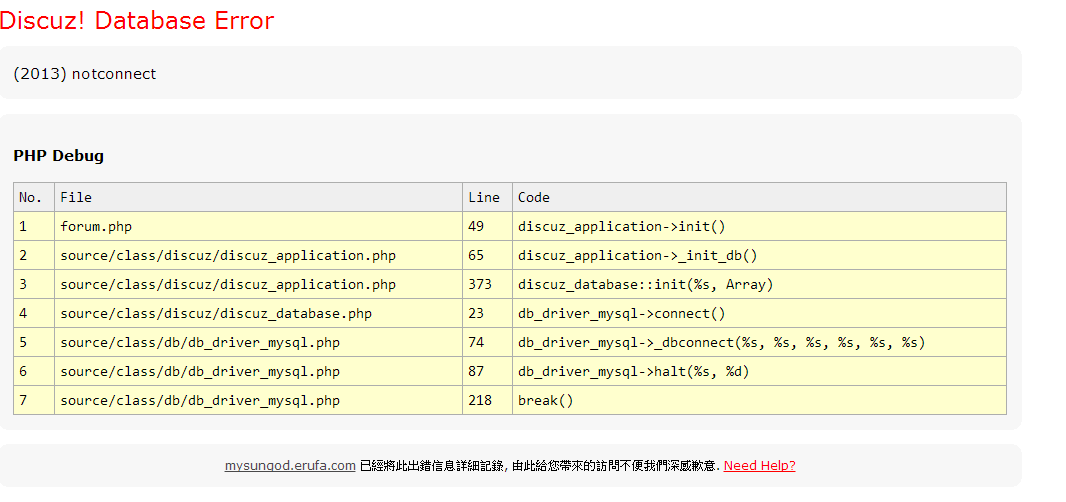Select the forum.php file cell
This screenshot has height=502, width=1066.
click(258, 227)
